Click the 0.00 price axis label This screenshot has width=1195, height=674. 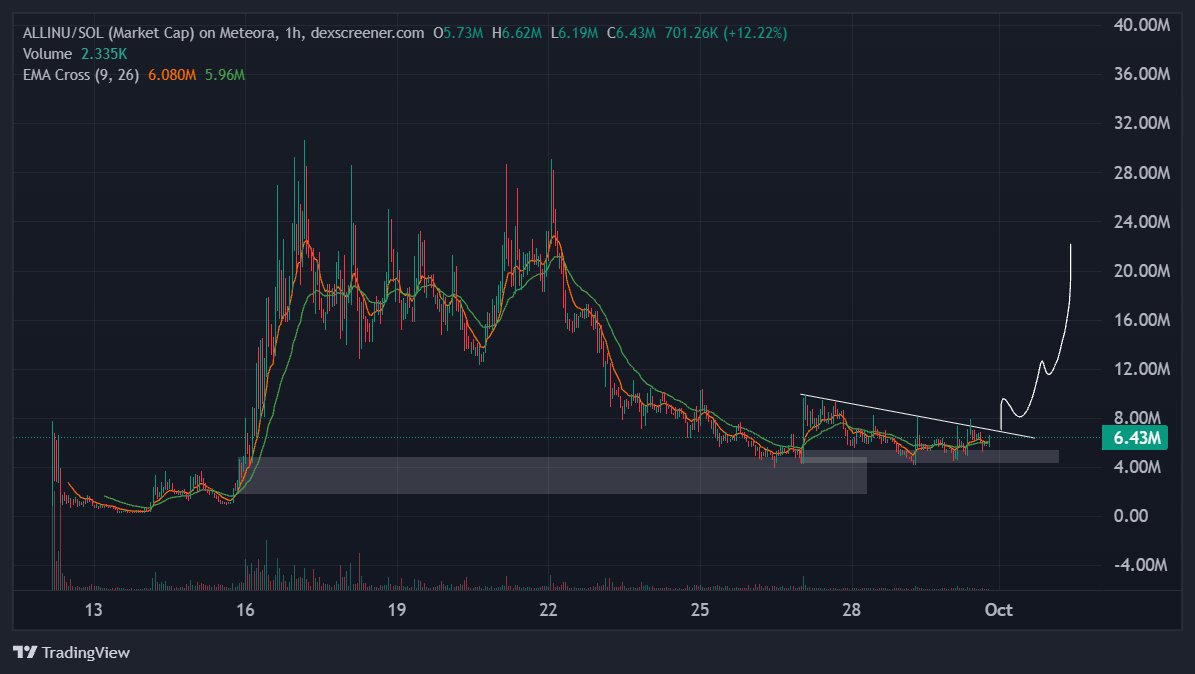[x=1130, y=516]
